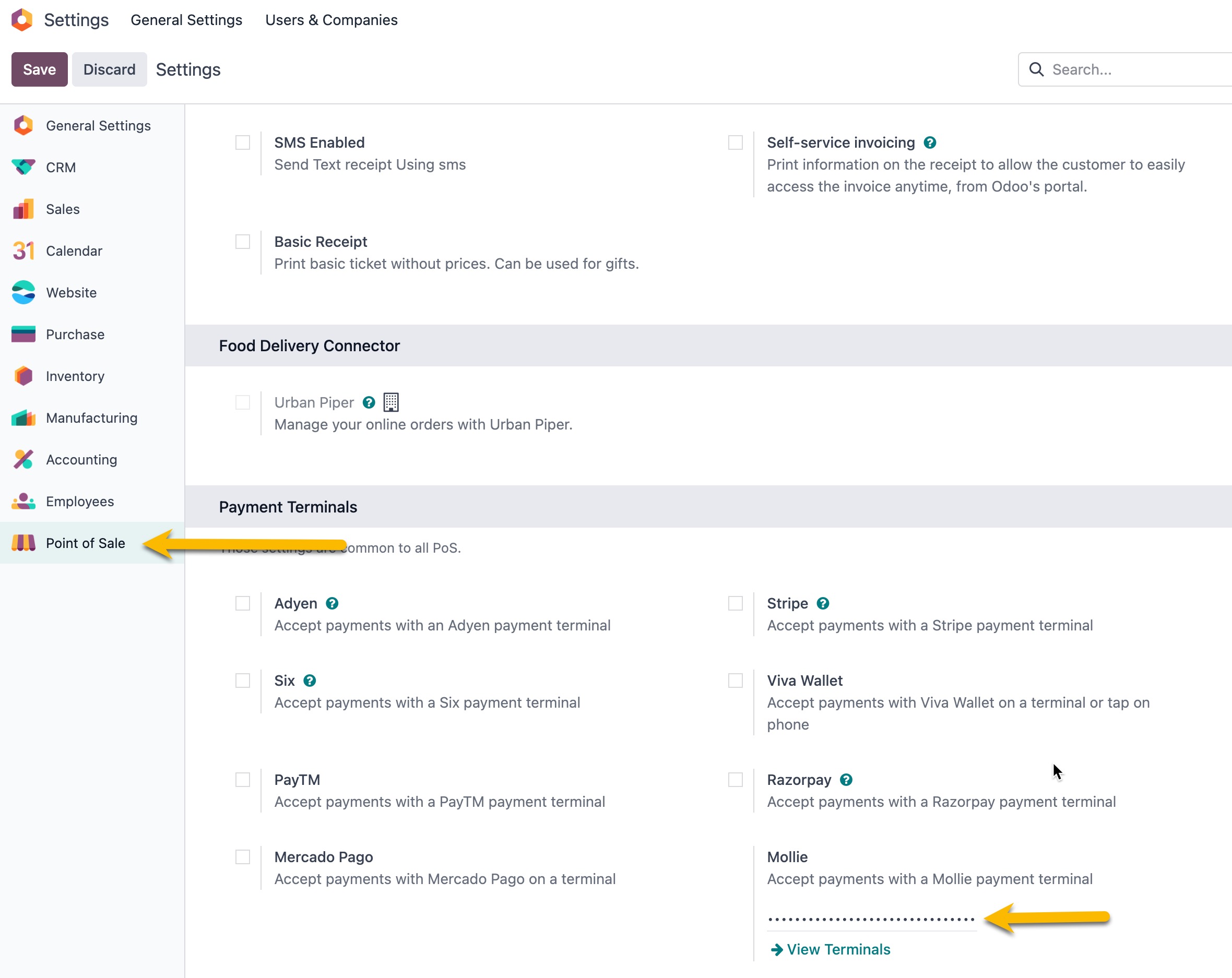1232x978 pixels.
Task: Open the CRM settings icon in sidebar
Action: (x=23, y=168)
